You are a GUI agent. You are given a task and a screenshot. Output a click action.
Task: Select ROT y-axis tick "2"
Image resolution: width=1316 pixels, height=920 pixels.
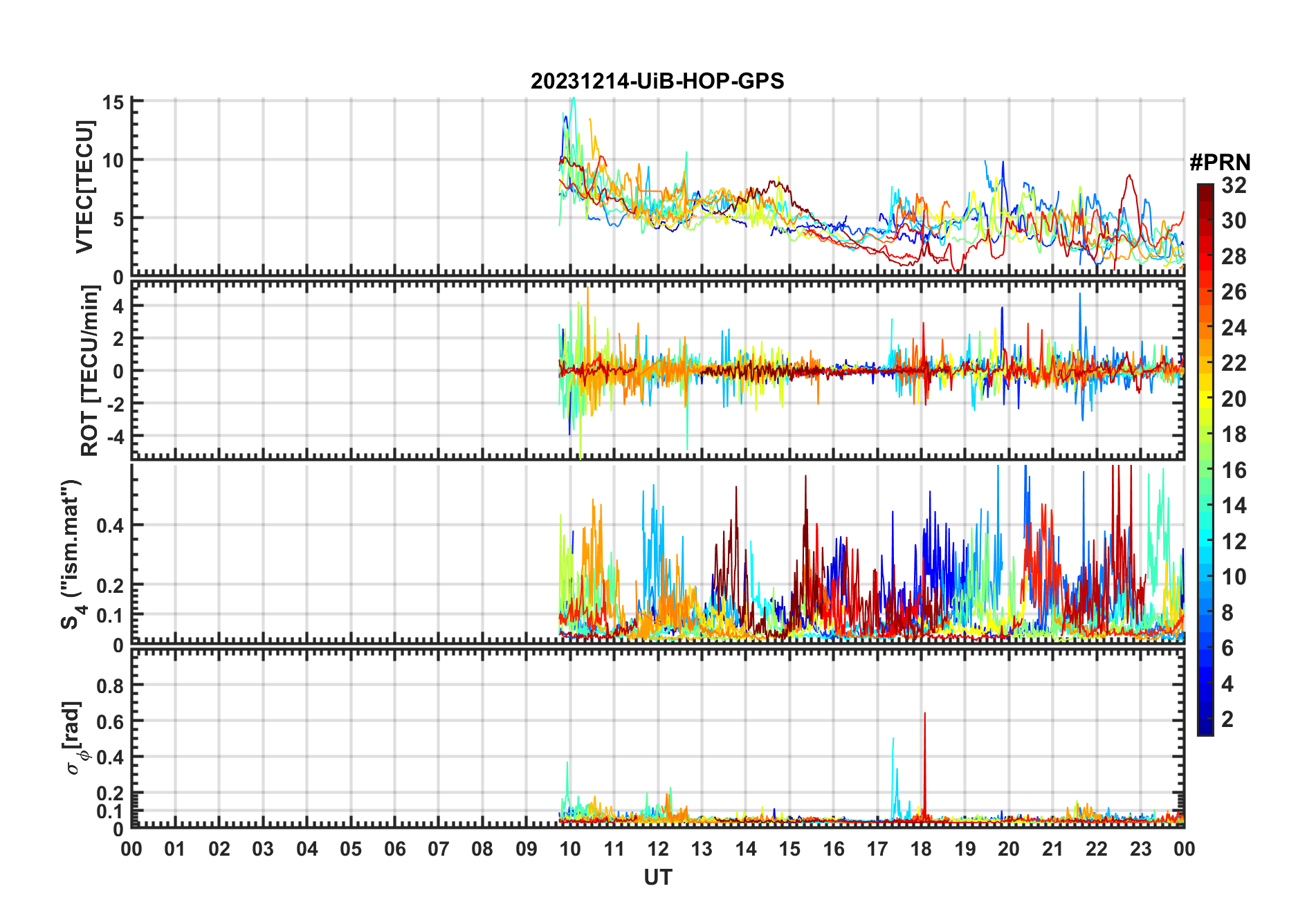(x=118, y=338)
